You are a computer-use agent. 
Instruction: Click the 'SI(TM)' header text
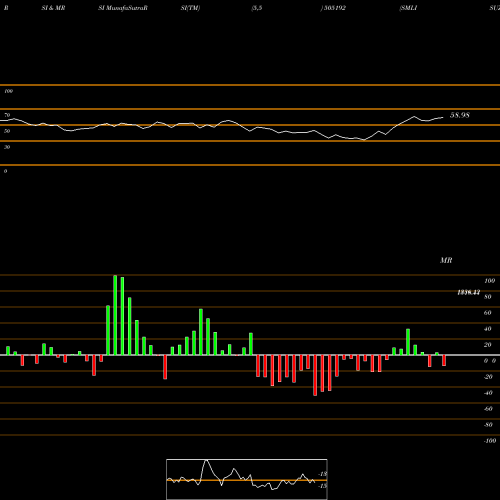click(x=190, y=8)
